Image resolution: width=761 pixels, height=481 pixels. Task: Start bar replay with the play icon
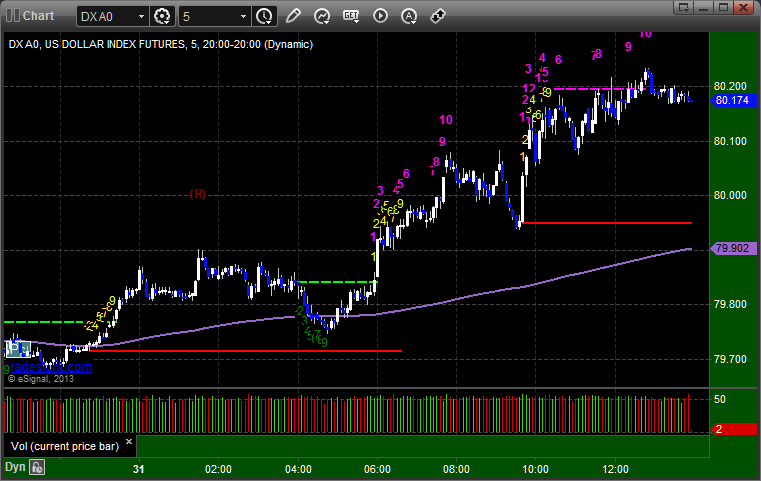pos(380,16)
